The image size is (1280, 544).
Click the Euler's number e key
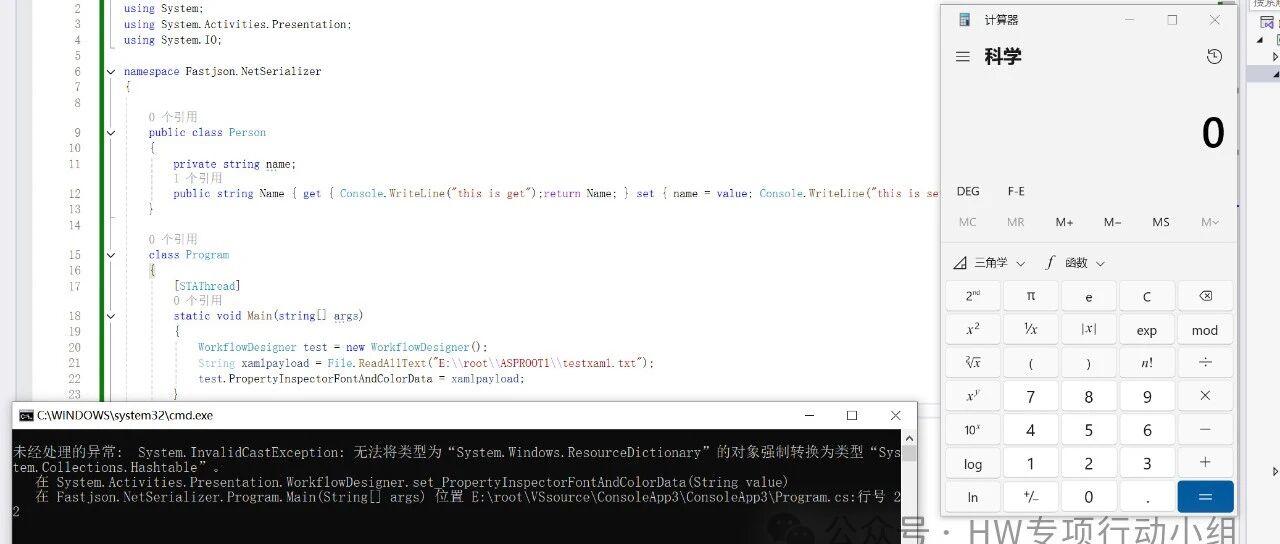(1089, 296)
